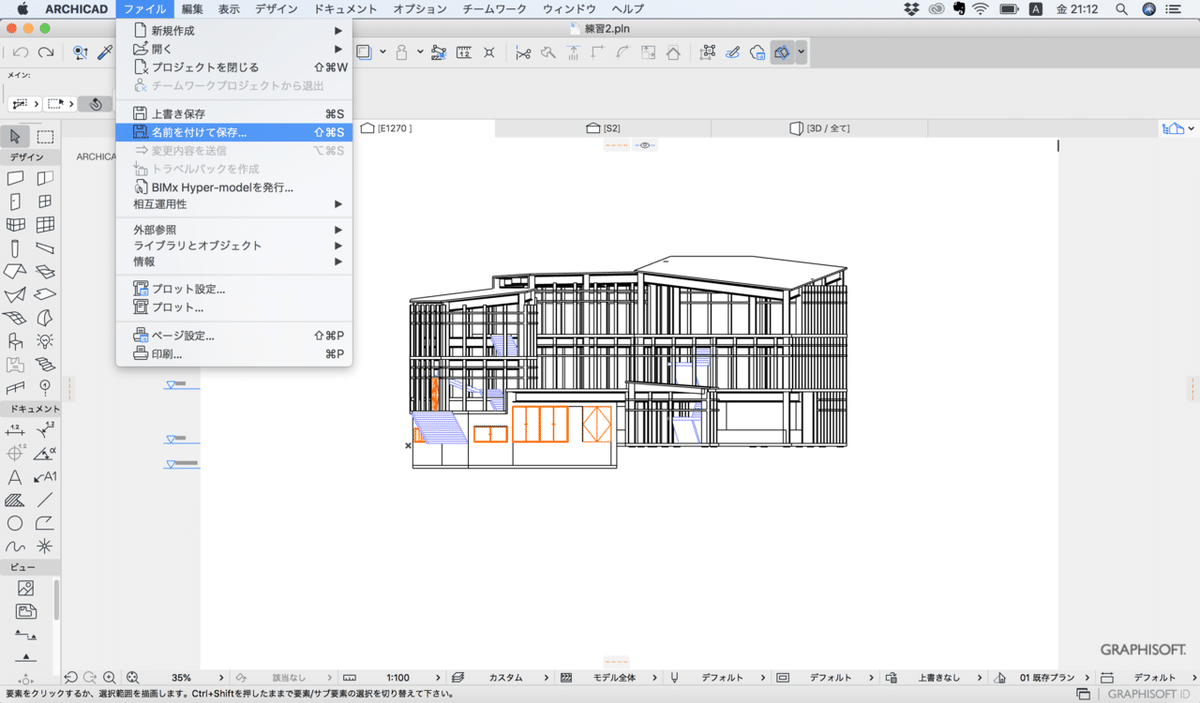Open the デザイン menu in menu bar

point(276,9)
